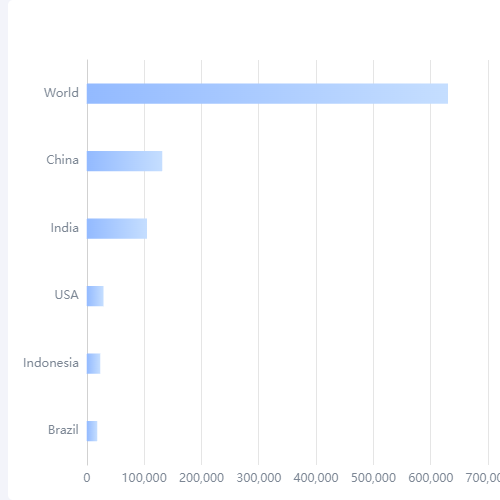Click the World bar in the chart
Image resolution: width=500 pixels, height=500 pixels.
pos(267,94)
